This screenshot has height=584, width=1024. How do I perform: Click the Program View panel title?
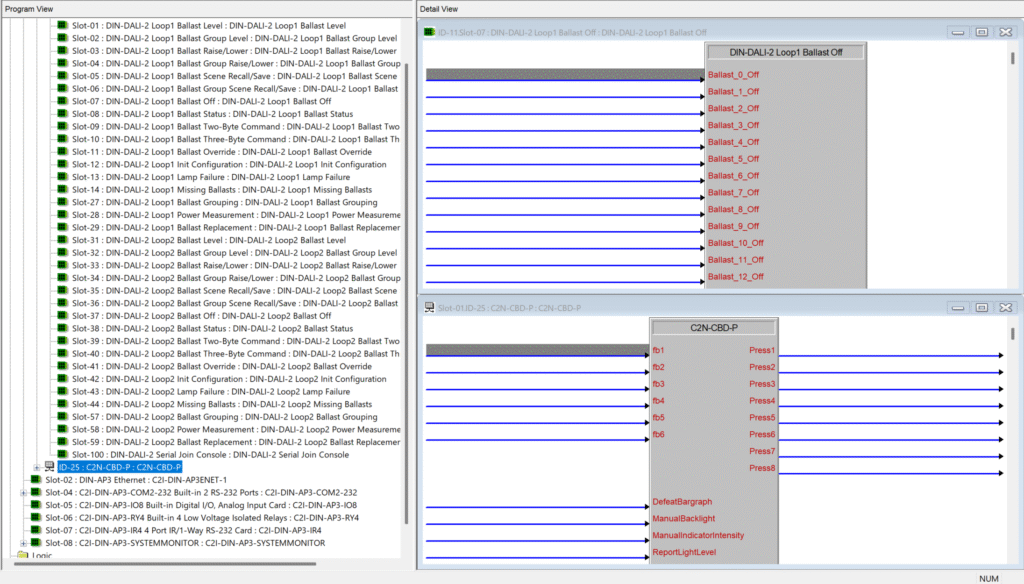[x=29, y=9]
